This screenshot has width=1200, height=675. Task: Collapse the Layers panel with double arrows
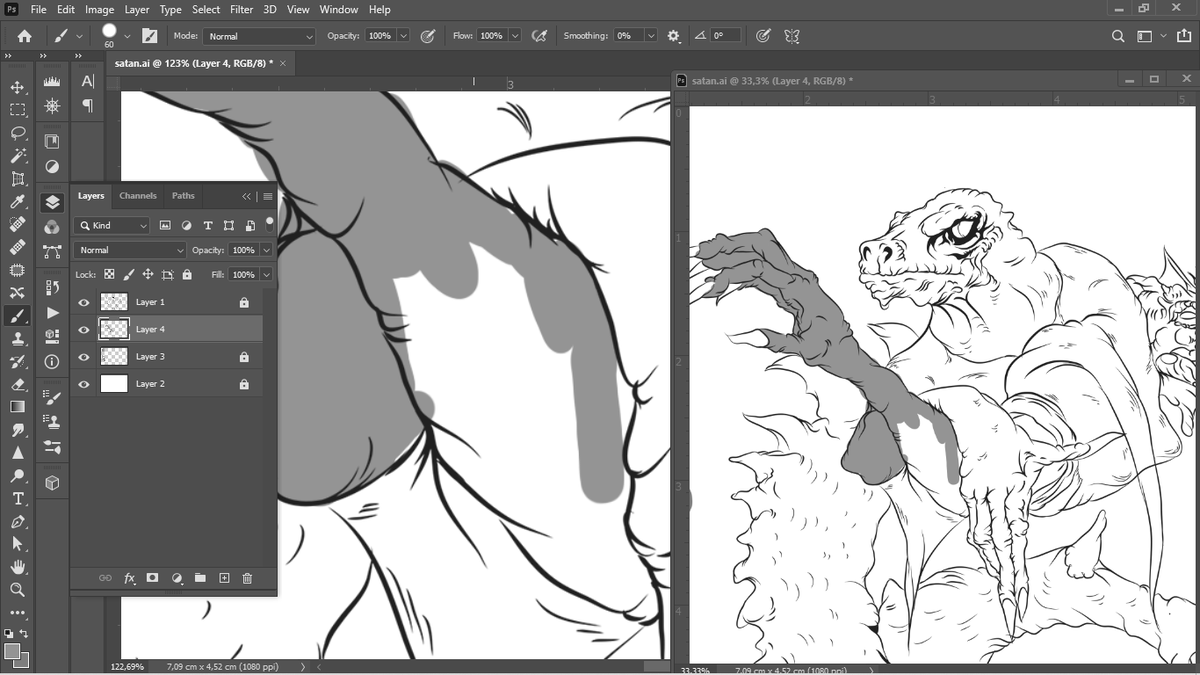click(x=247, y=197)
